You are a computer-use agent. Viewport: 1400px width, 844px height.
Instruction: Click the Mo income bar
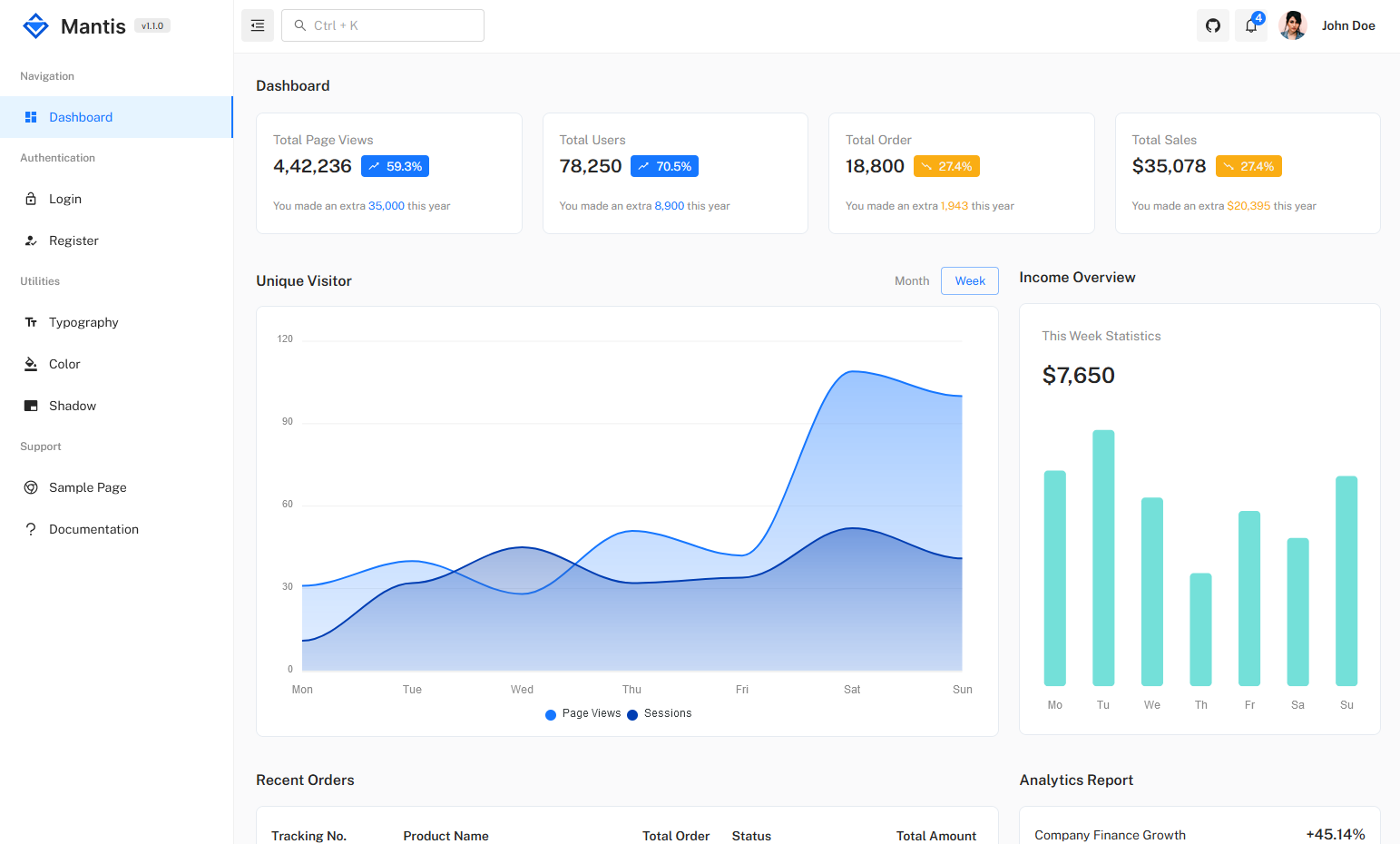tap(1054, 578)
